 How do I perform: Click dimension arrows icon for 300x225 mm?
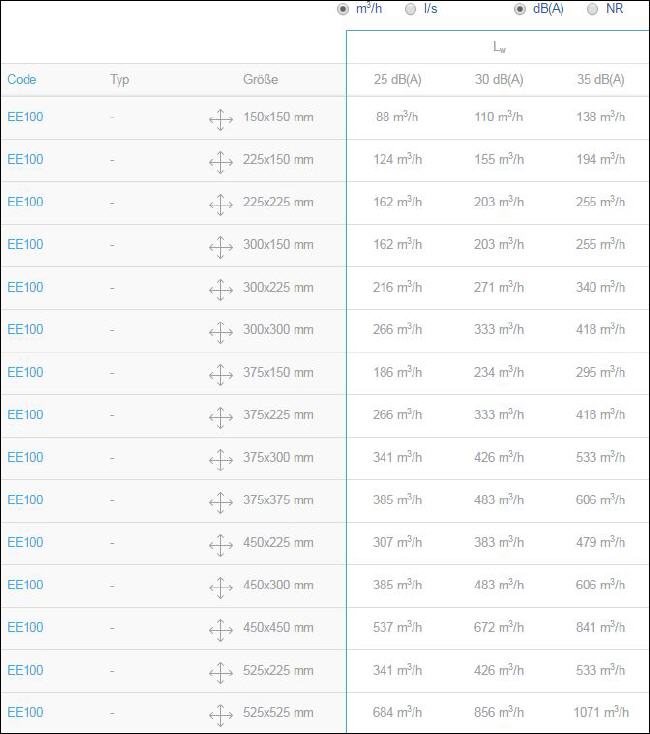pyautogui.click(x=221, y=290)
